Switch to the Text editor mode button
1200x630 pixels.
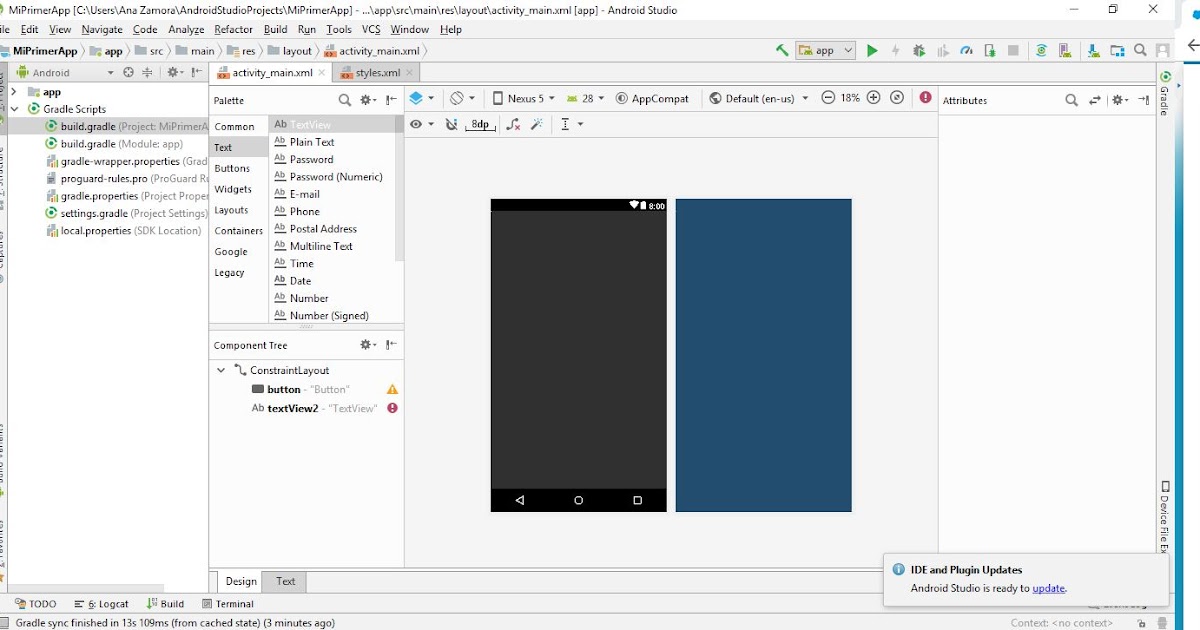click(286, 581)
